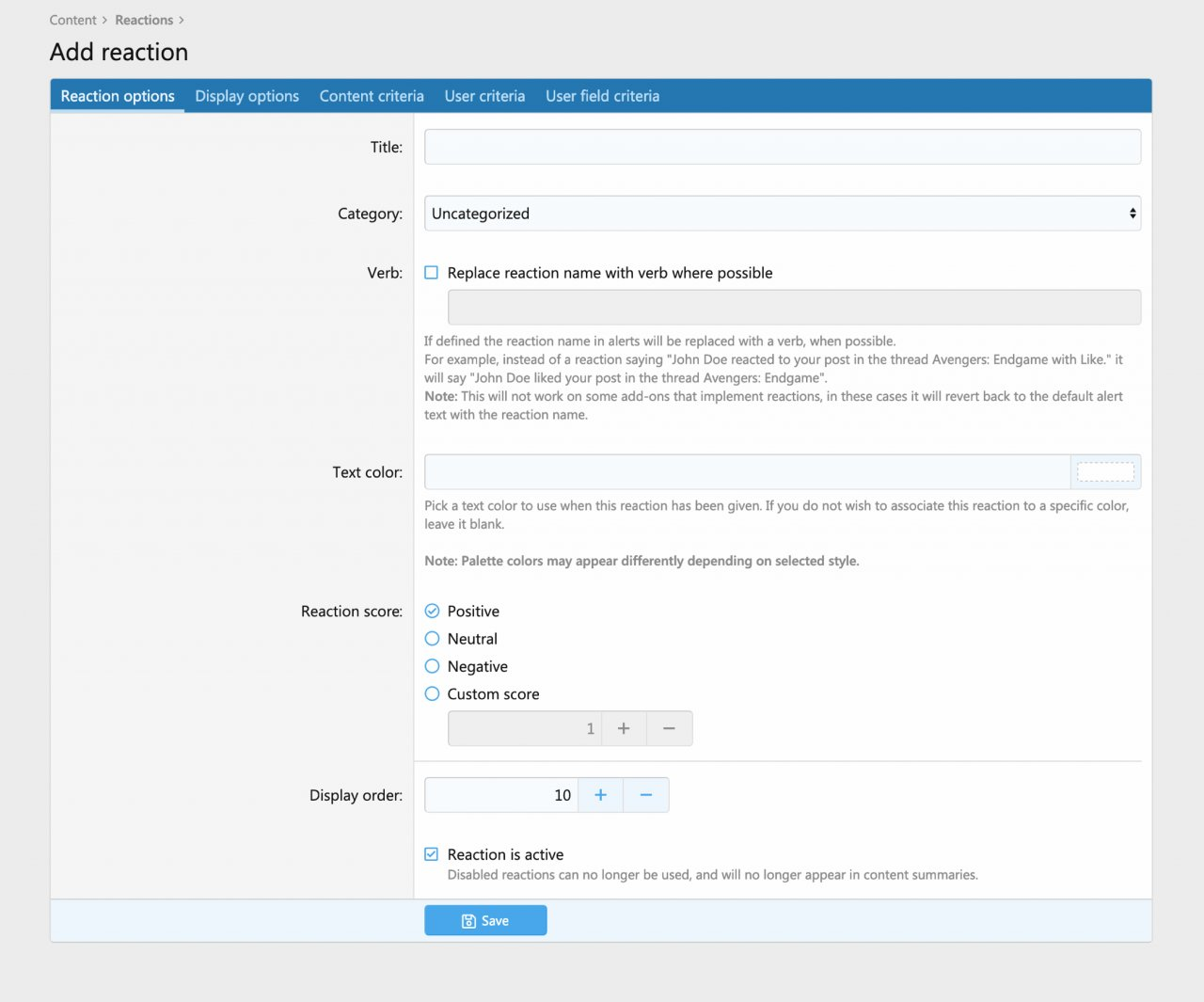Choose Custom score radio option
Screen dimensions: 1204x1002
433,694
